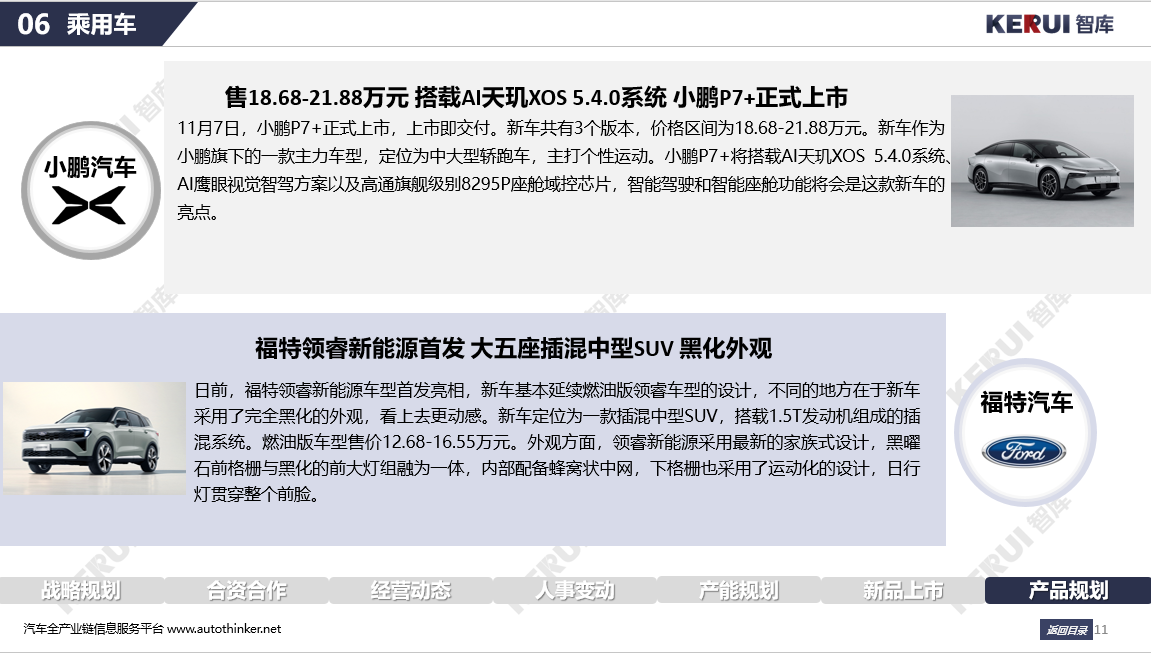Click the 06 乘用车 section title
Screen dimensions: 1151x653
76,24
